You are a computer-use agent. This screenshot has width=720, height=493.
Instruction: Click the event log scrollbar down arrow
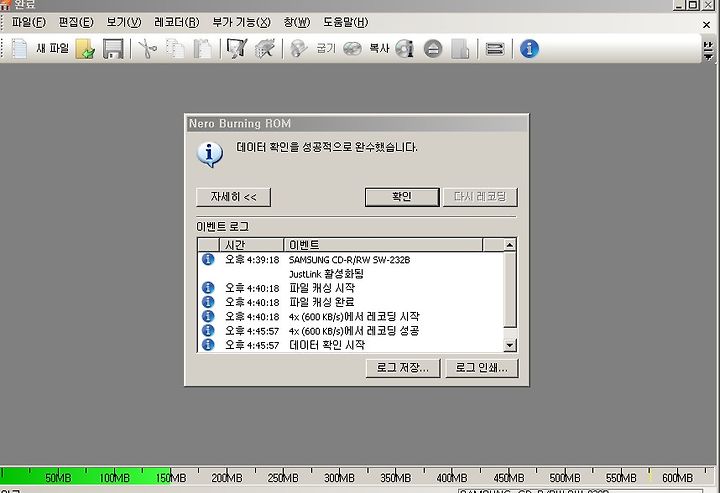[x=510, y=345]
